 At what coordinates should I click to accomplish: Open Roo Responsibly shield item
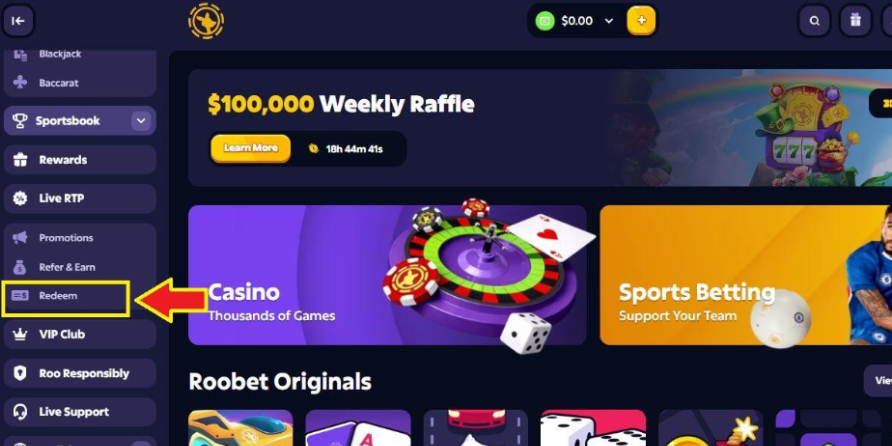click(80, 373)
